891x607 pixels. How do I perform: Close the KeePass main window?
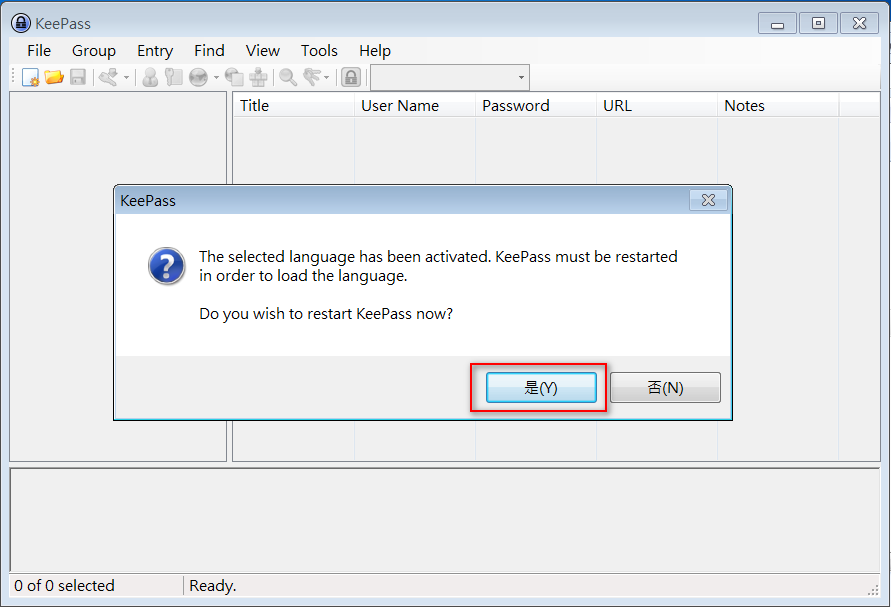(x=860, y=23)
